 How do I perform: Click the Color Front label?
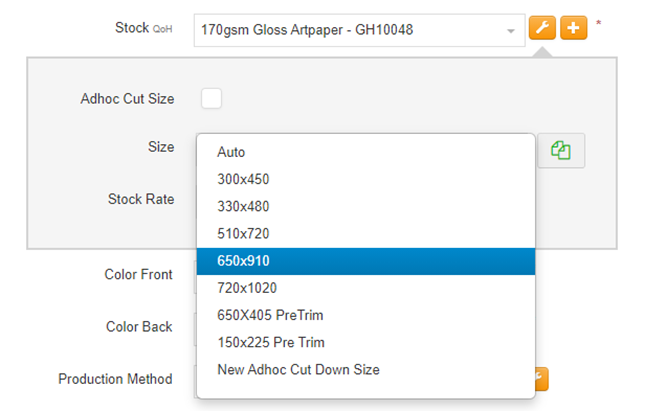138,274
